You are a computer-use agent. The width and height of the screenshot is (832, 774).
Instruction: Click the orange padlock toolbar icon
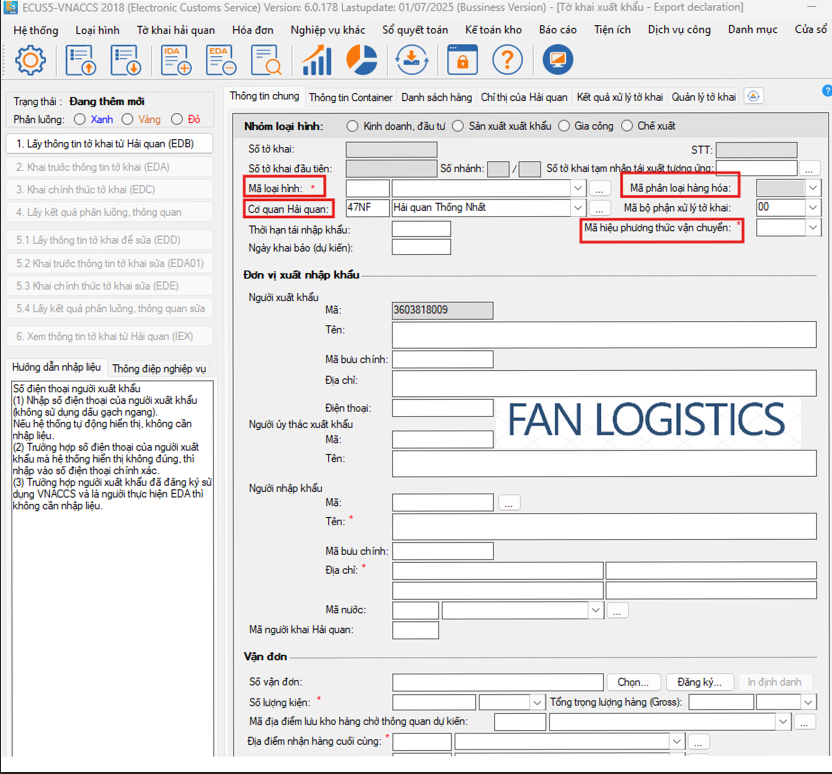pos(462,60)
